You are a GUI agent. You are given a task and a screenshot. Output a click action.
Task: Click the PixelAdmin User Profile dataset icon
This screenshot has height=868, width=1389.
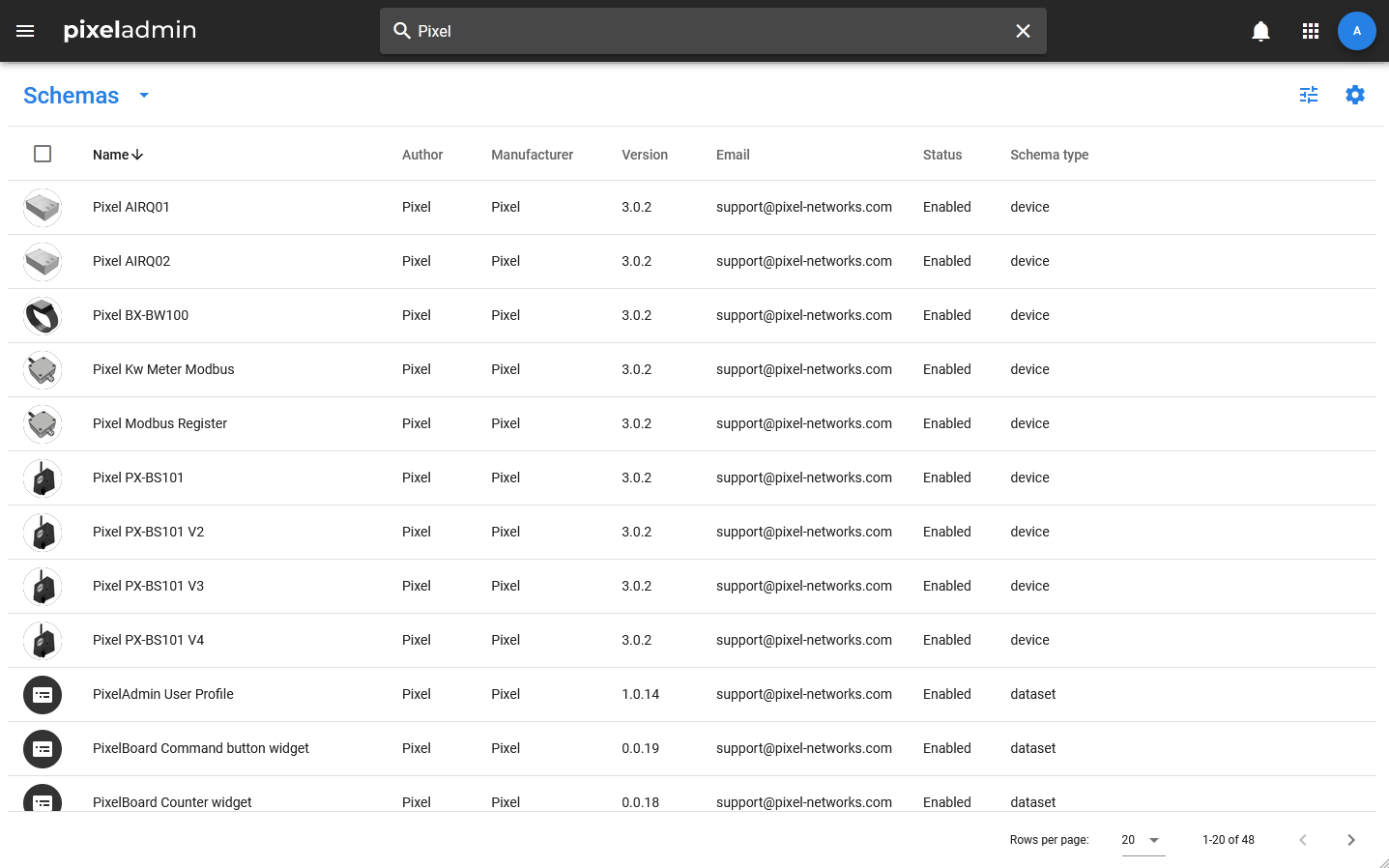coord(43,695)
